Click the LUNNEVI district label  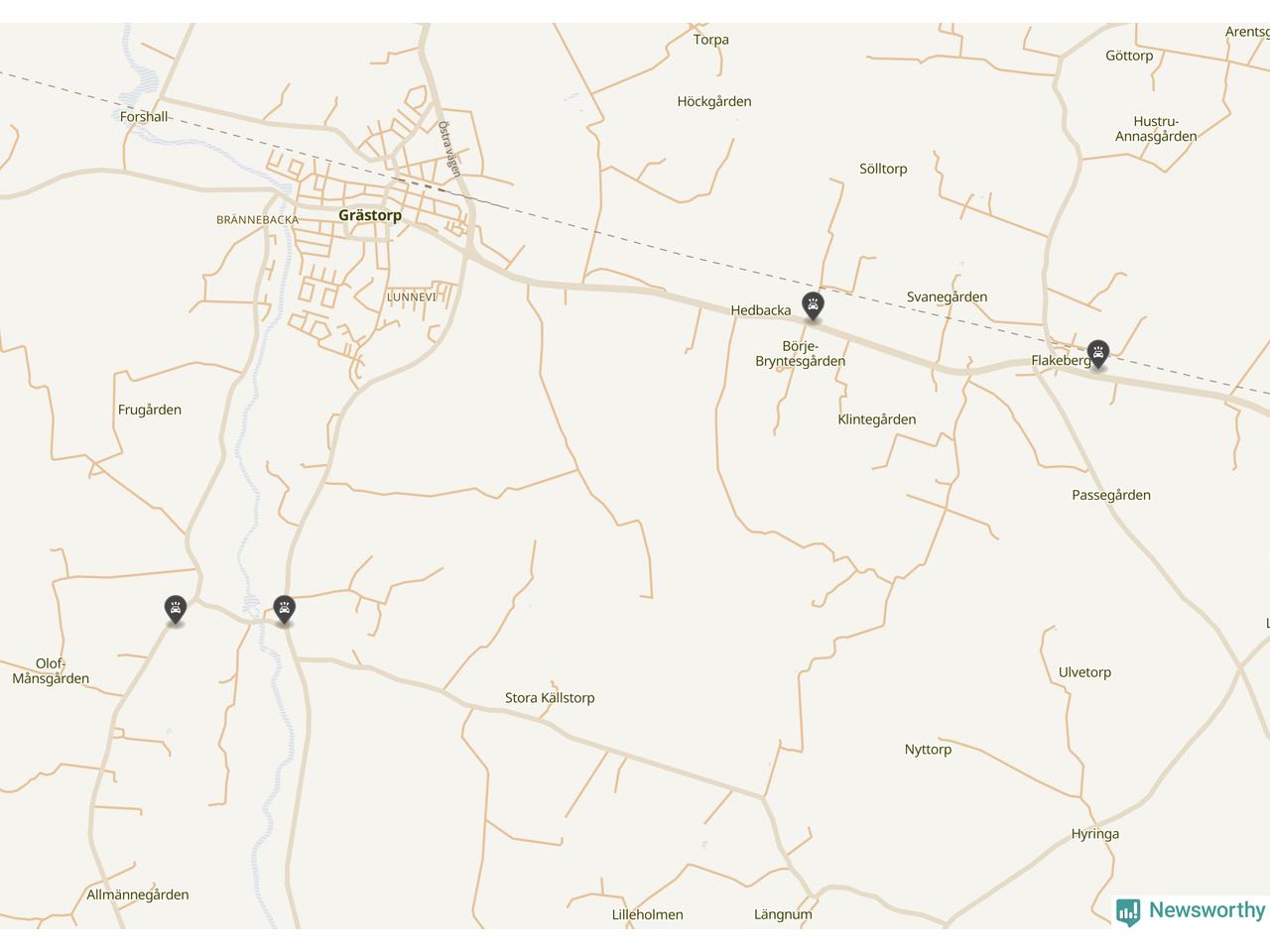coord(412,297)
